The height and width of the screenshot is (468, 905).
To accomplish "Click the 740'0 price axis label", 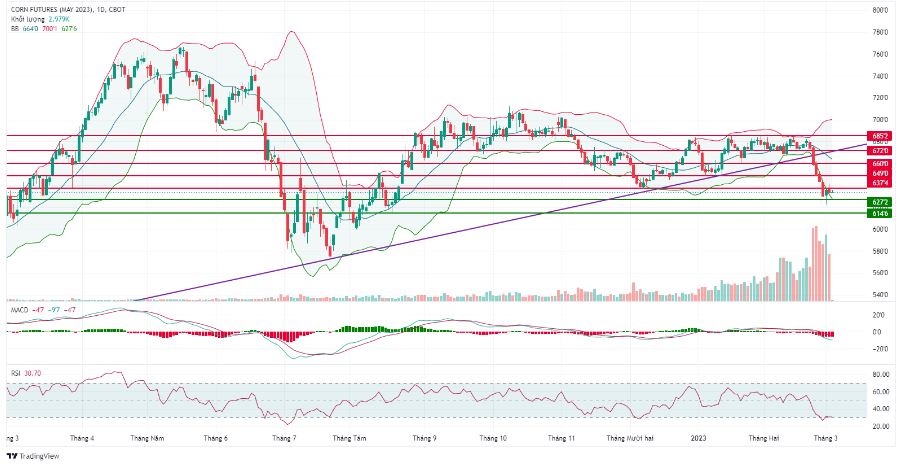I will 880,76.
